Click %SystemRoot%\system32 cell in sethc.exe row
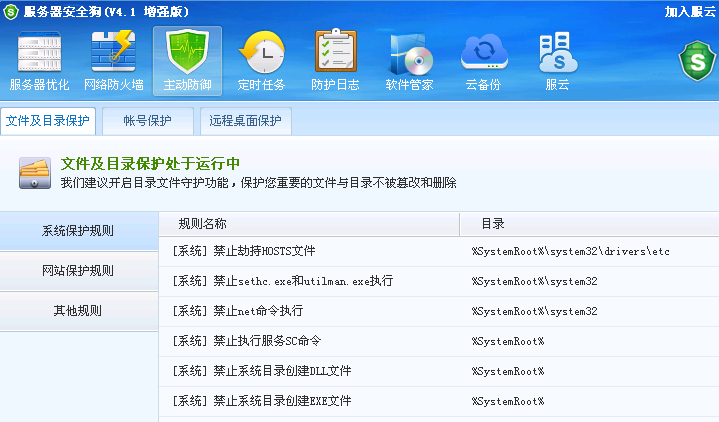Viewport: 719px width, 422px height. point(535,281)
